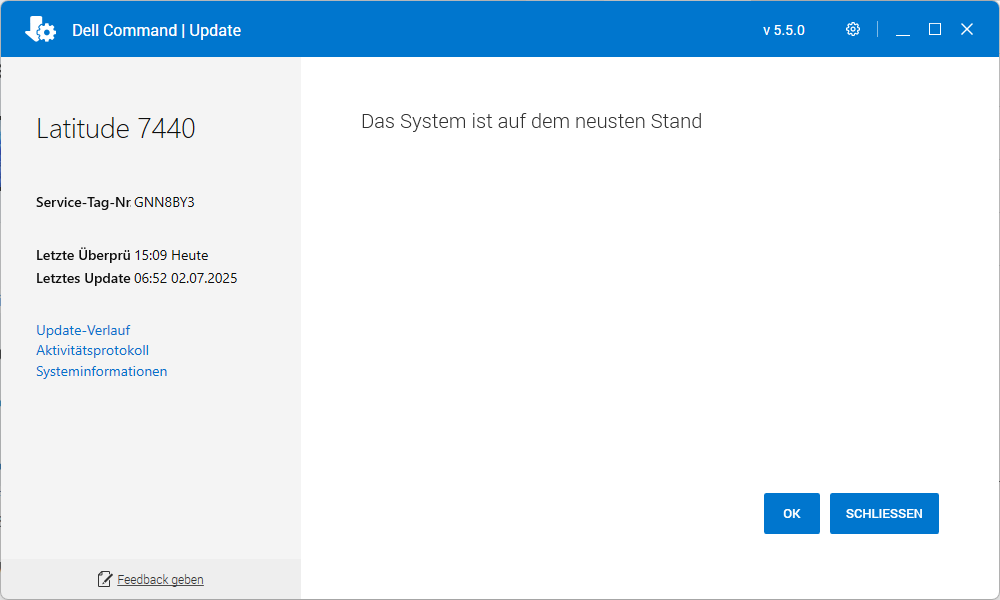
Task: Open the Aktivitätsprotokoll link
Action: click(92, 350)
